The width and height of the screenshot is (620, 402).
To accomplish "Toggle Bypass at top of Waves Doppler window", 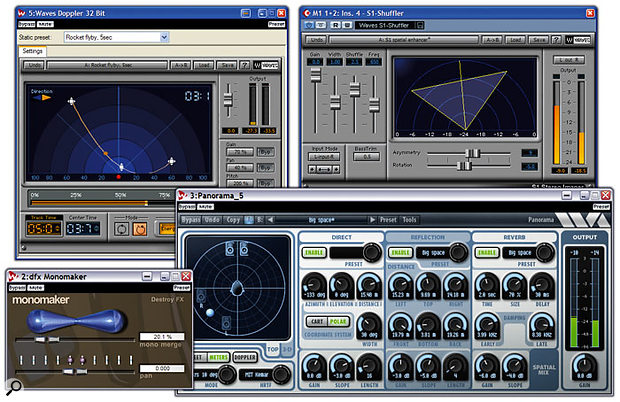I will (26, 24).
